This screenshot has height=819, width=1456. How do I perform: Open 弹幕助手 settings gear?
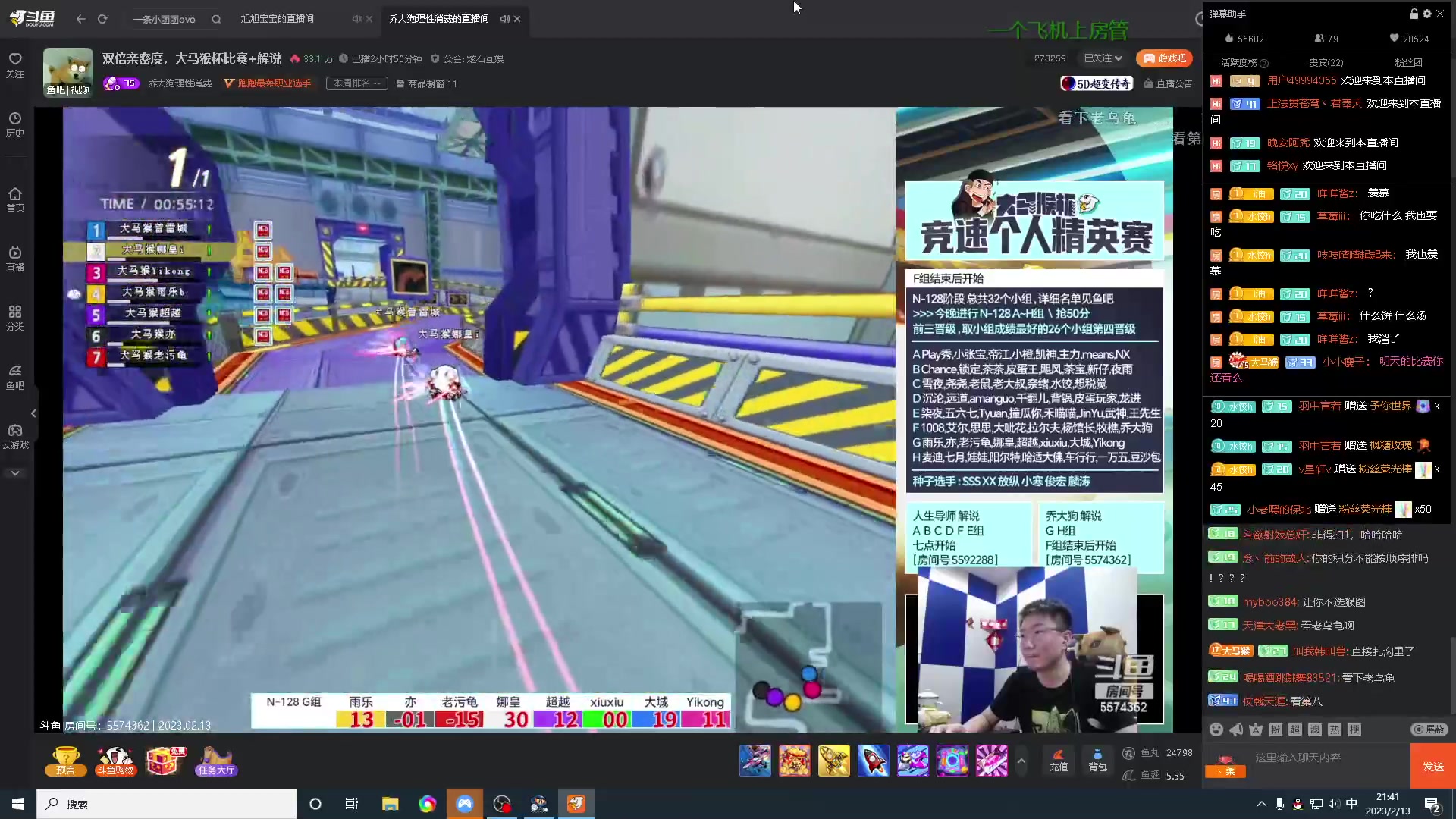click(x=1427, y=14)
